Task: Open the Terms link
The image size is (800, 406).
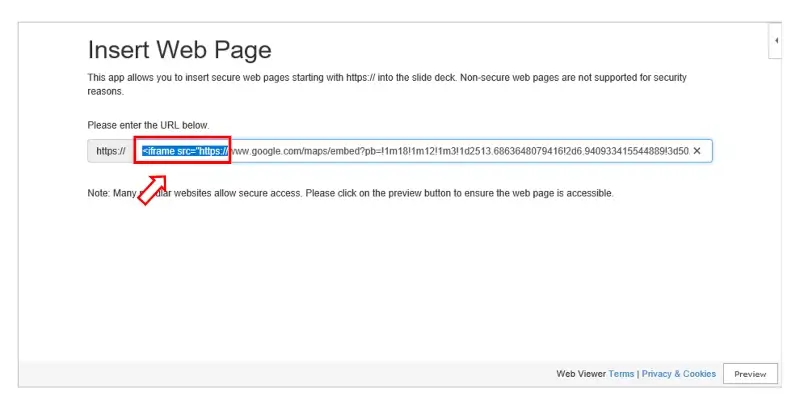Action: 621,374
